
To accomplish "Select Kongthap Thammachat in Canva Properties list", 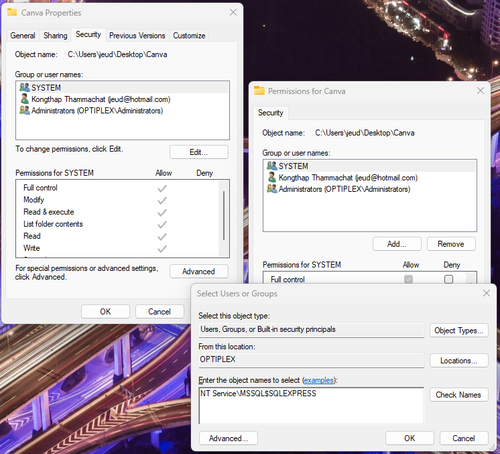I will point(122,99).
